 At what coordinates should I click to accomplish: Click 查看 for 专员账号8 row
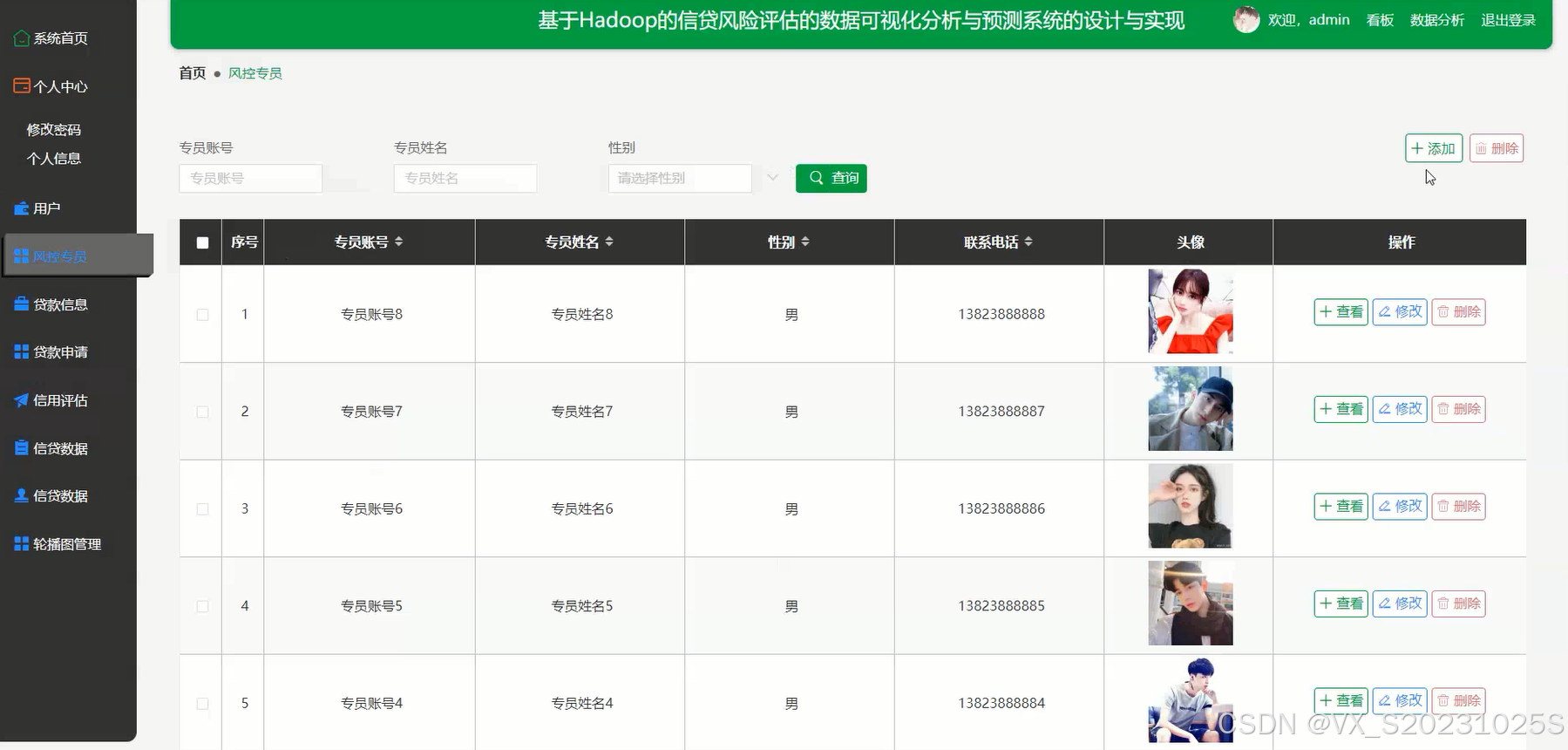[x=1341, y=311]
